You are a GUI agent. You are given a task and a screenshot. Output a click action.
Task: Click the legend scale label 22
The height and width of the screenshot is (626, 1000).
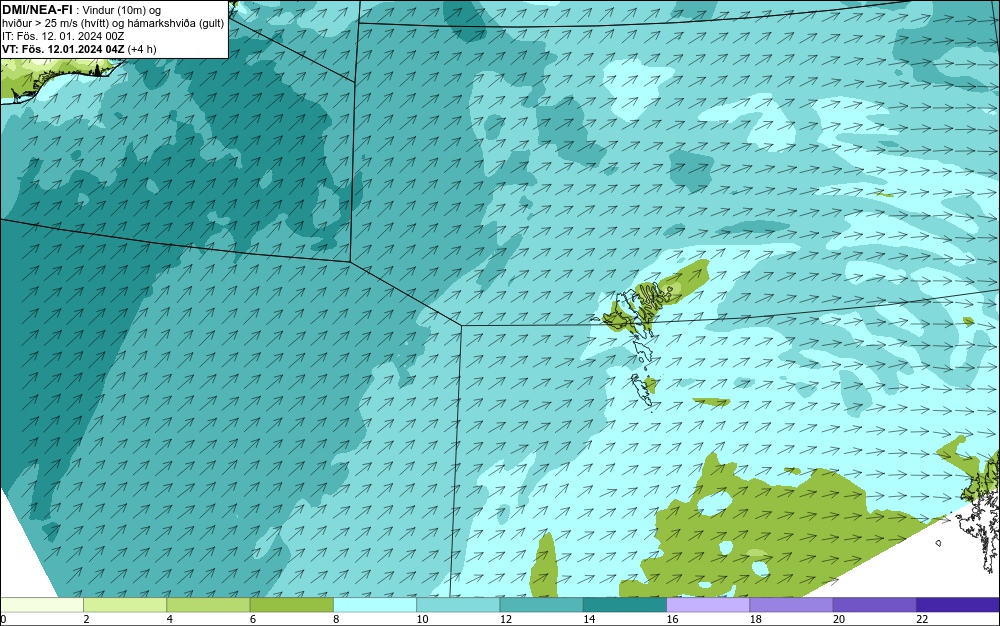(922, 619)
